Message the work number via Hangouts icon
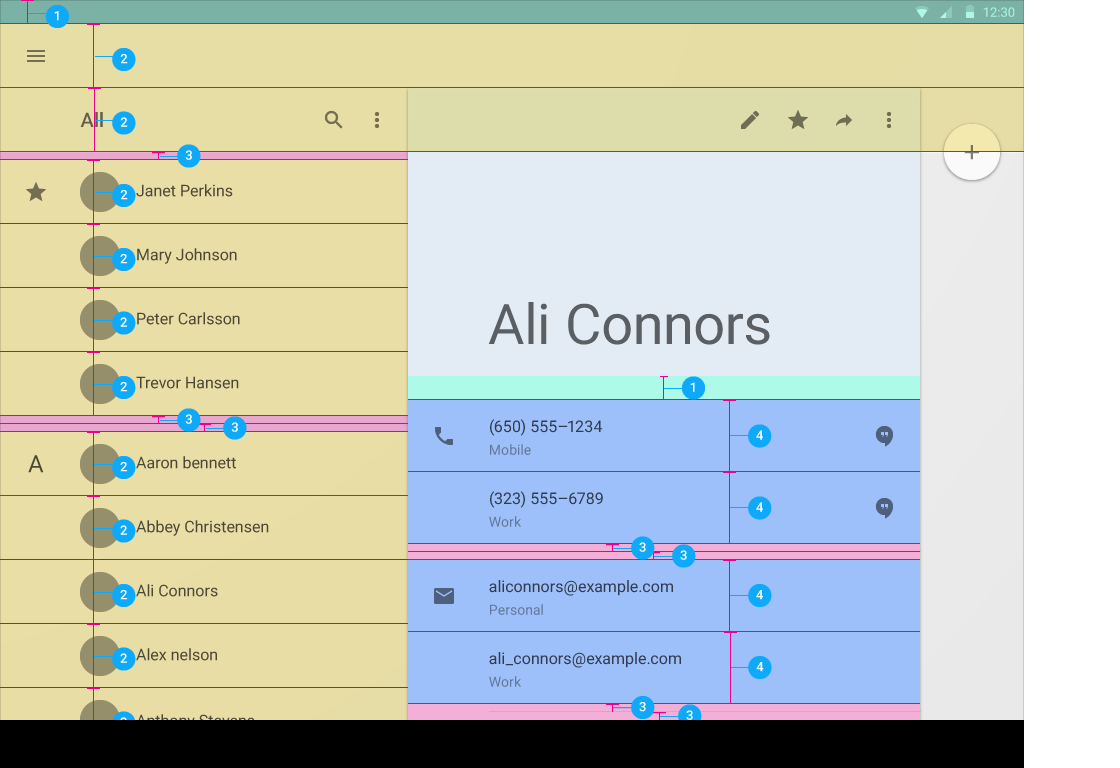This screenshot has width=1120, height=768. tap(884, 508)
